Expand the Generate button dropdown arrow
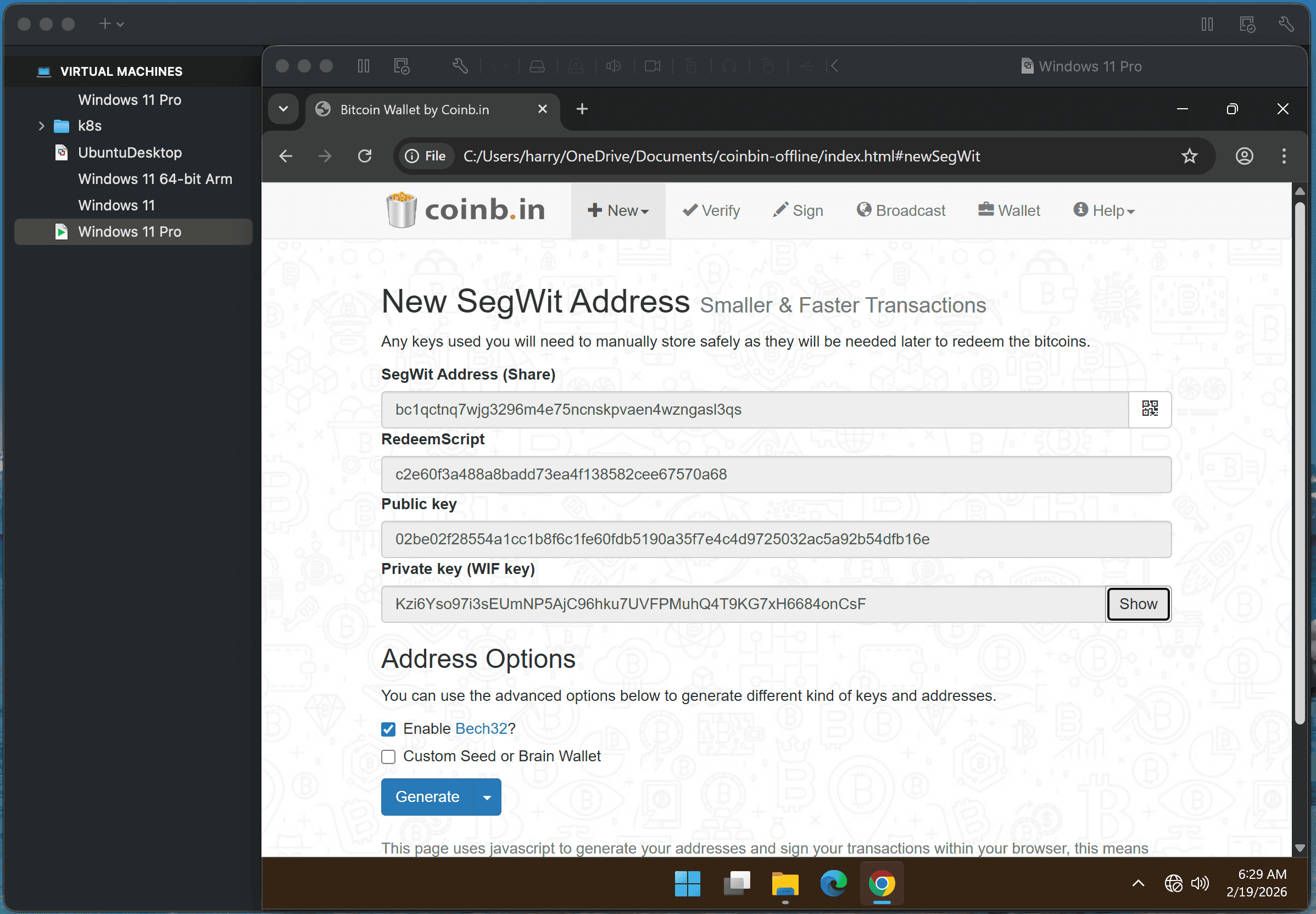The height and width of the screenshot is (914, 1316). [487, 796]
